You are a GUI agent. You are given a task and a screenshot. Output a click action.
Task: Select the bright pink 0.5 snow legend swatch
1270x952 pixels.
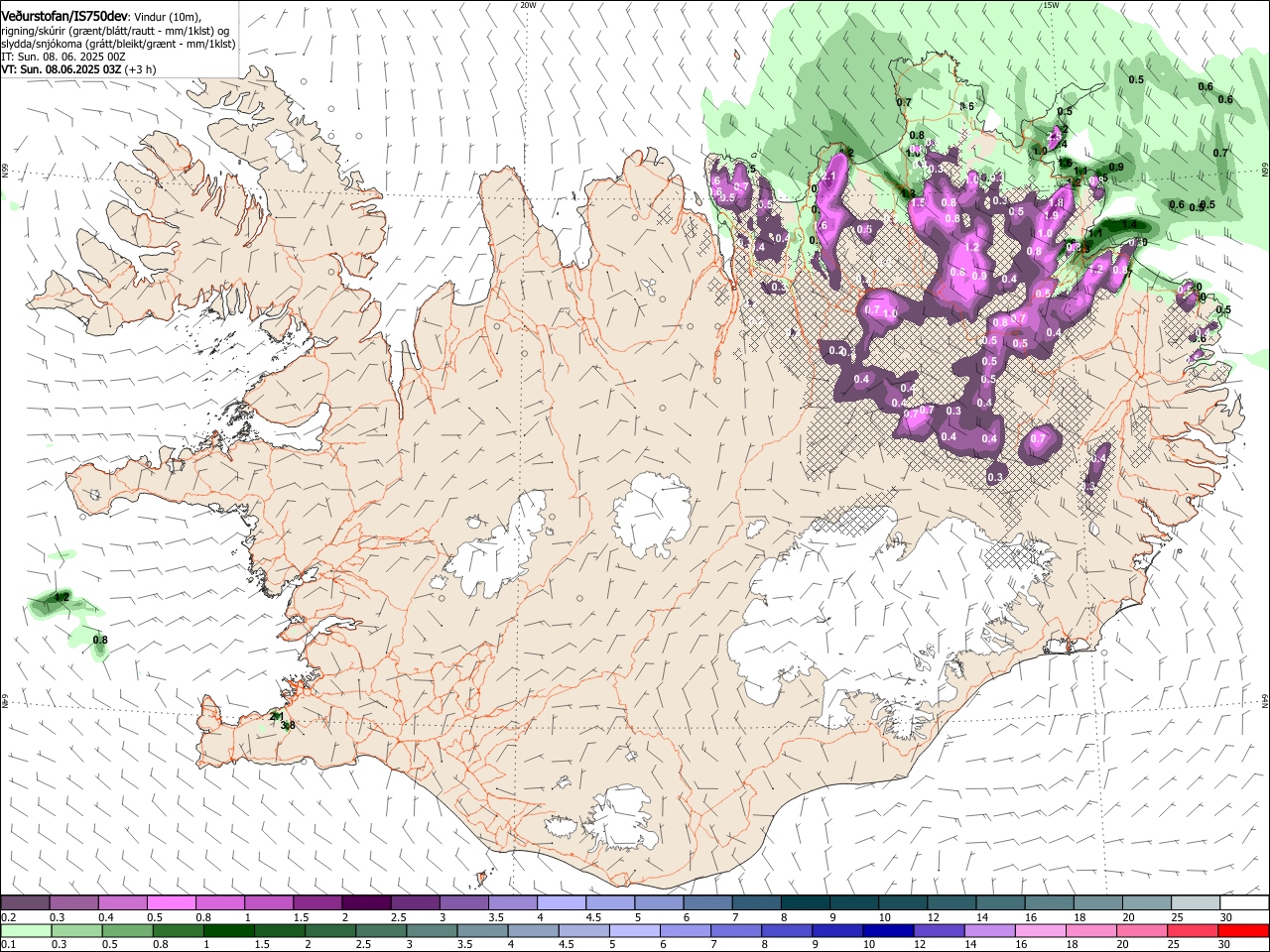tap(171, 903)
